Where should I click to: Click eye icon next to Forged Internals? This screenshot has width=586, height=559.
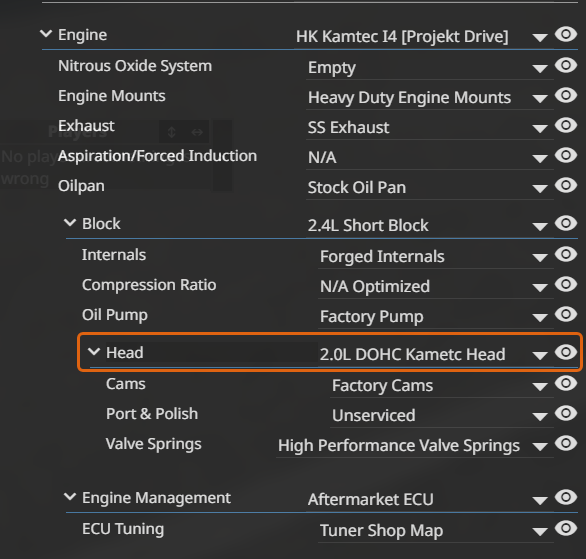[x=566, y=254]
